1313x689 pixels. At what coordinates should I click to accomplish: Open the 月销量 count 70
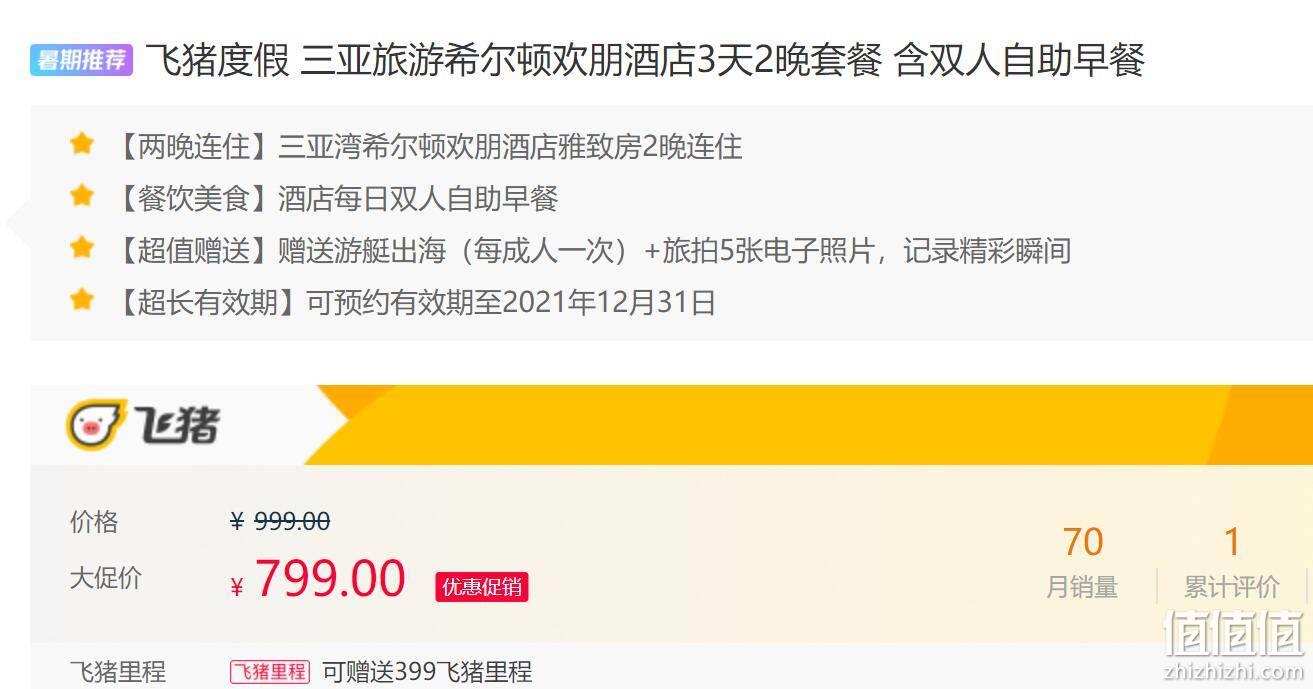pos(1083,542)
